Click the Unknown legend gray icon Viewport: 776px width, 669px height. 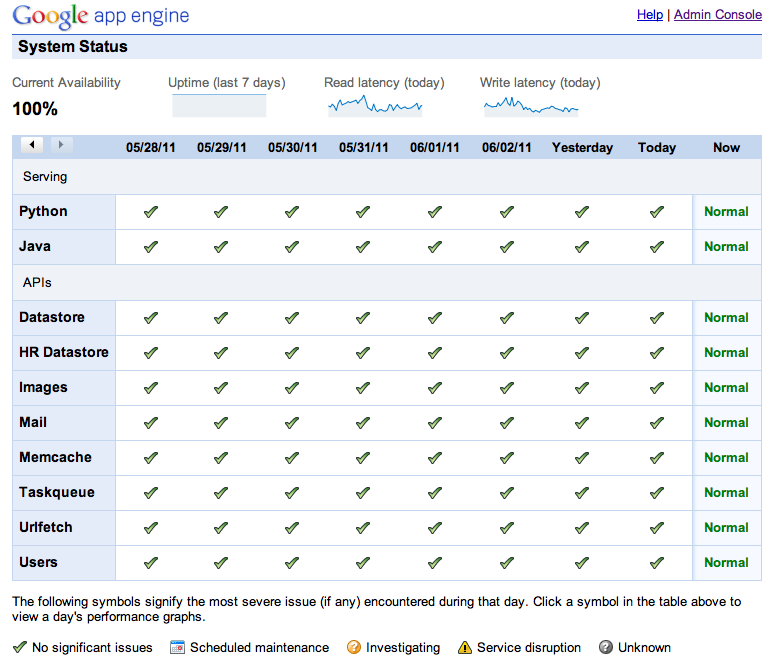coord(606,647)
